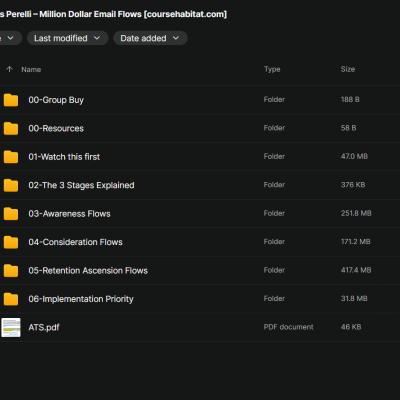Click the PDF document type label
400x400 pixels.
[x=289, y=327]
